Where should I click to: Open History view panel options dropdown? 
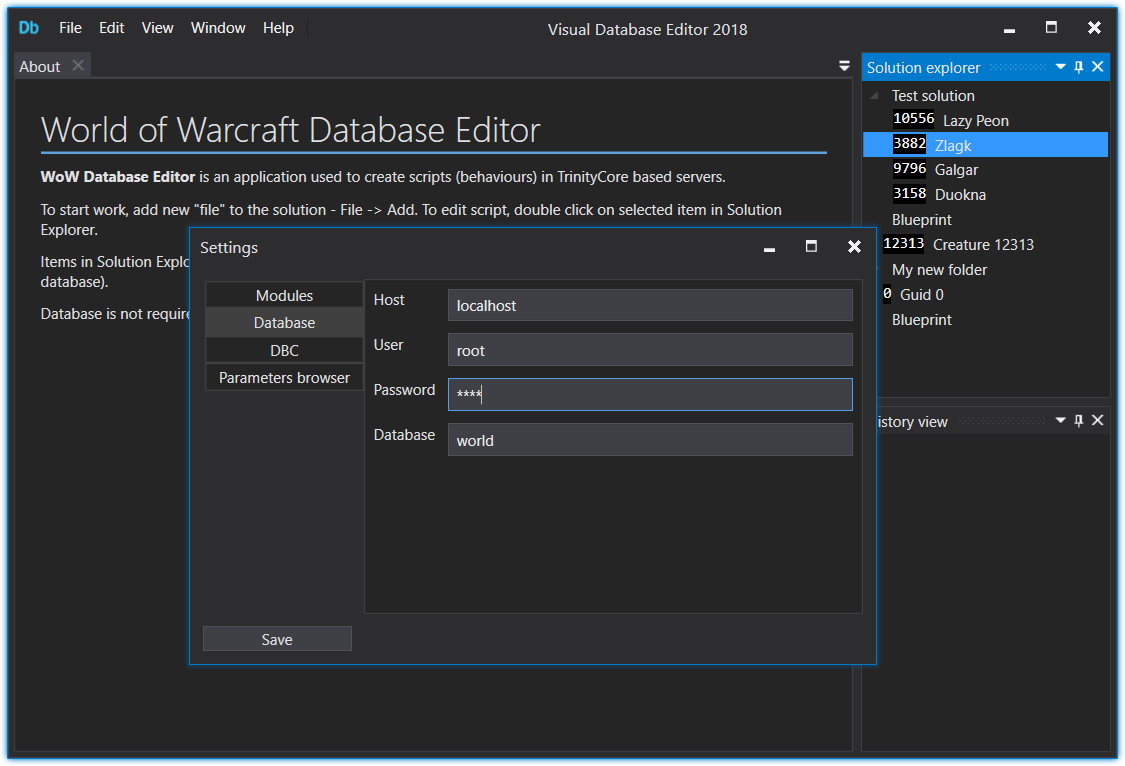[1060, 420]
